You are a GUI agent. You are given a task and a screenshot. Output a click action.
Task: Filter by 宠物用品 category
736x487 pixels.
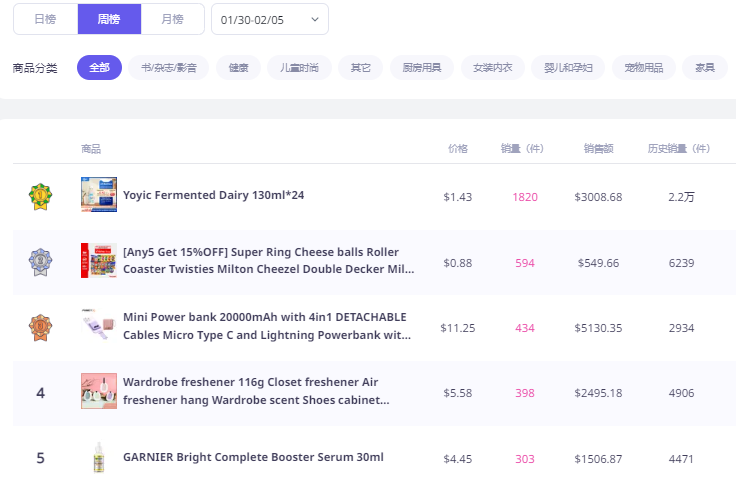coord(644,68)
